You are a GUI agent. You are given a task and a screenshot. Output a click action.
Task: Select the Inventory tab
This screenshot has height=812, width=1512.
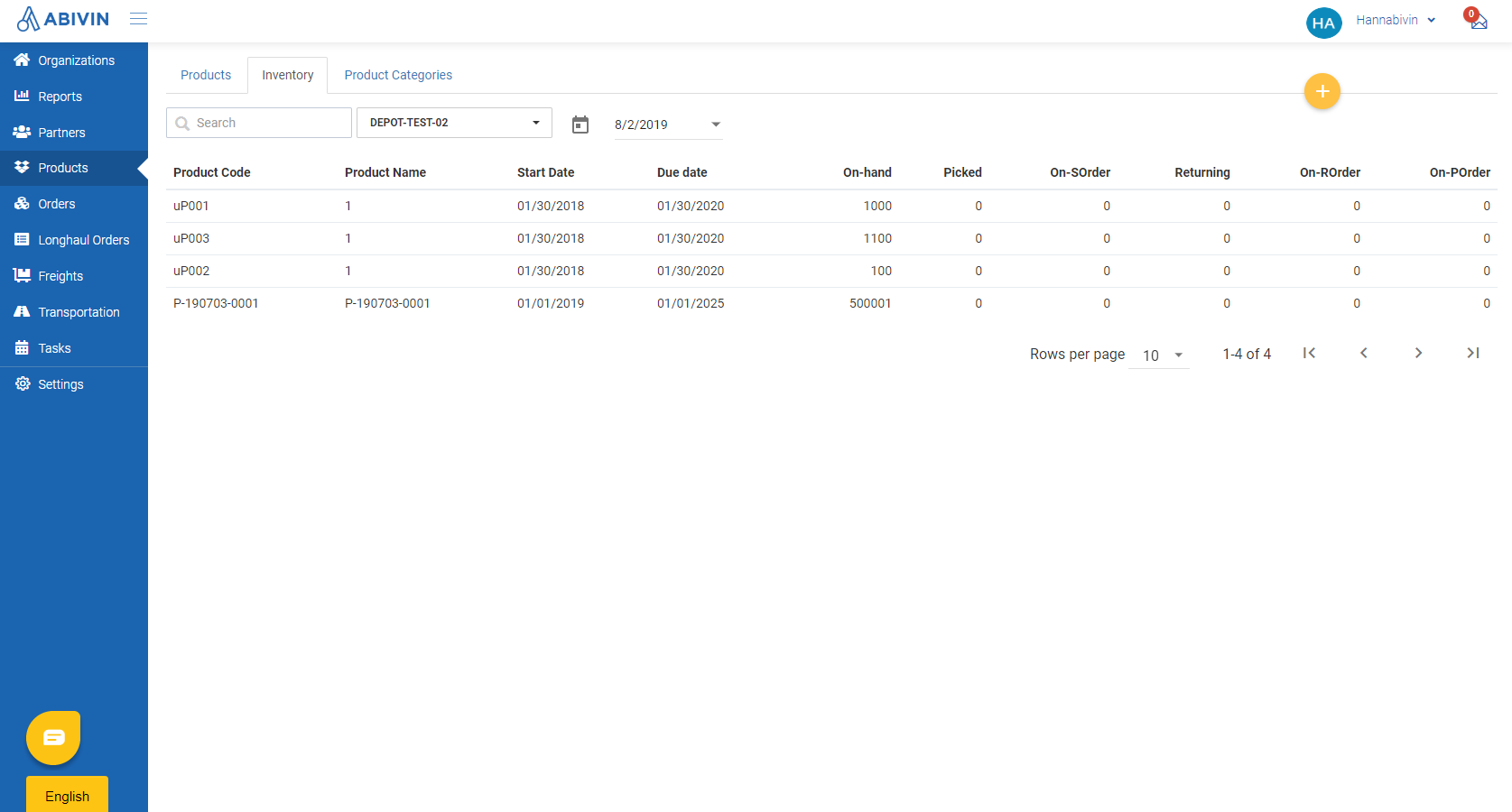coord(288,75)
